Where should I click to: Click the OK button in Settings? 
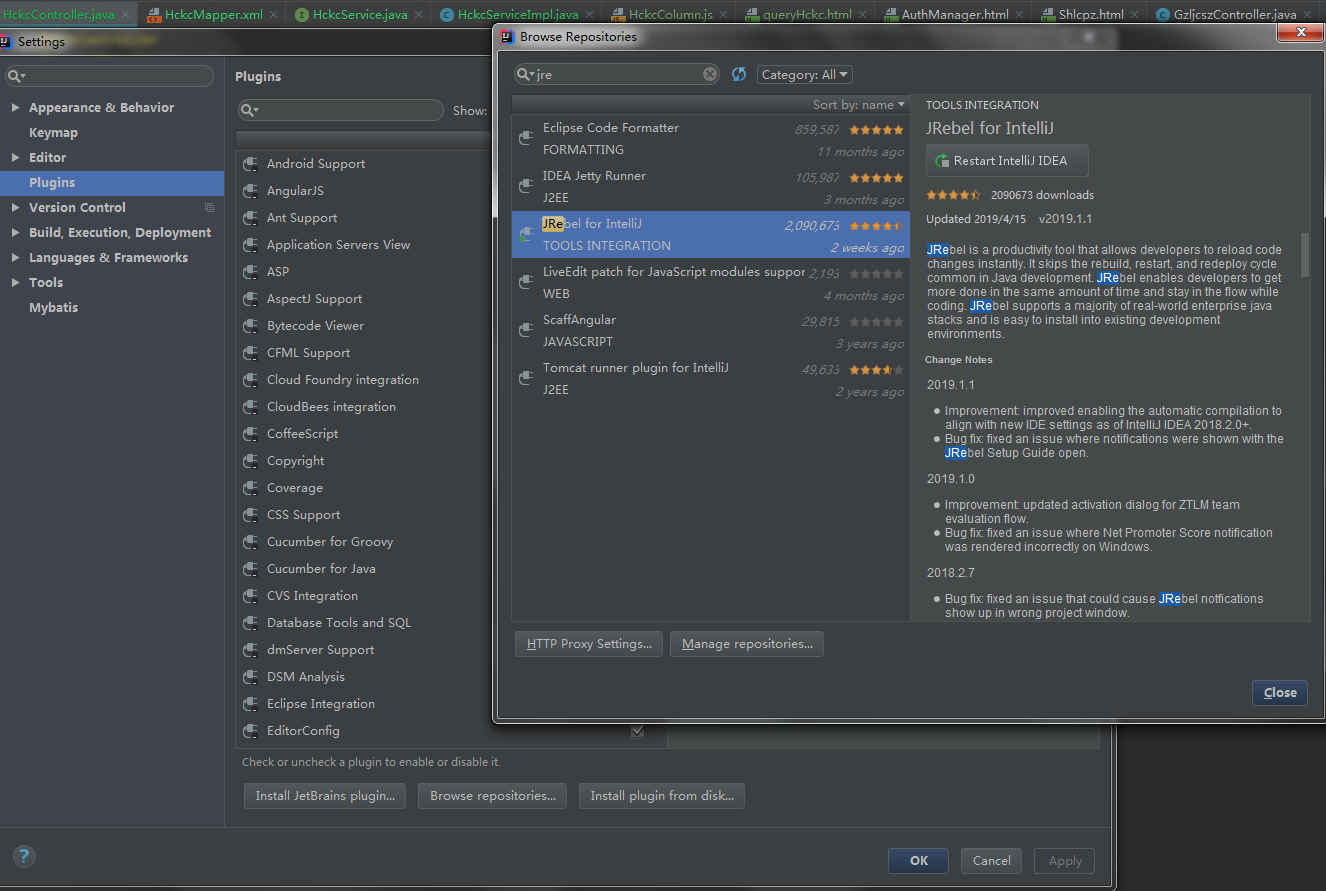coord(919,860)
